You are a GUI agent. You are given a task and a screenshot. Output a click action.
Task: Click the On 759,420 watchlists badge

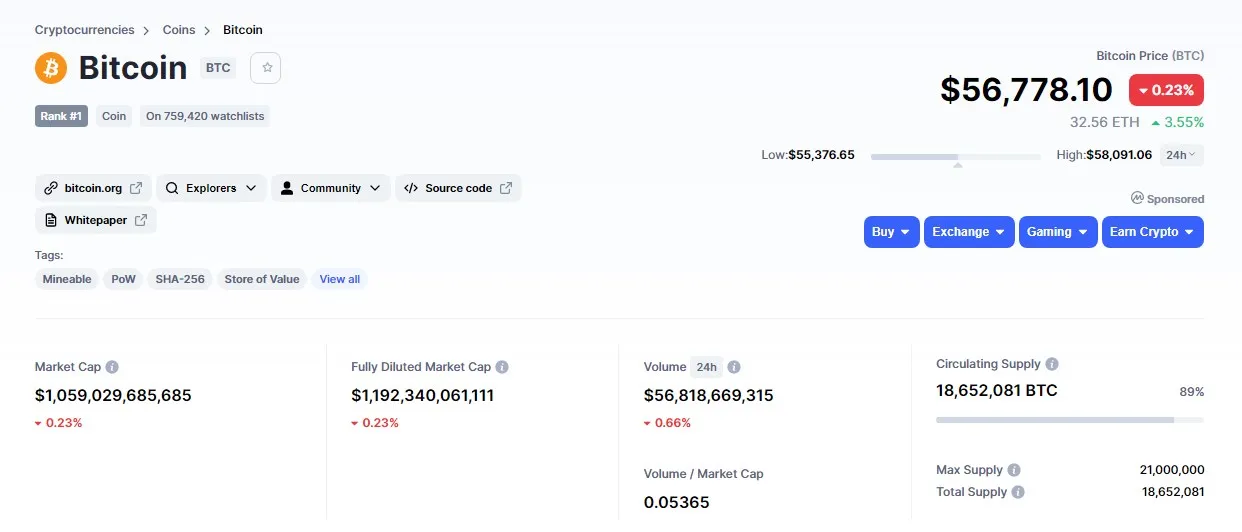(x=205, y=116)
